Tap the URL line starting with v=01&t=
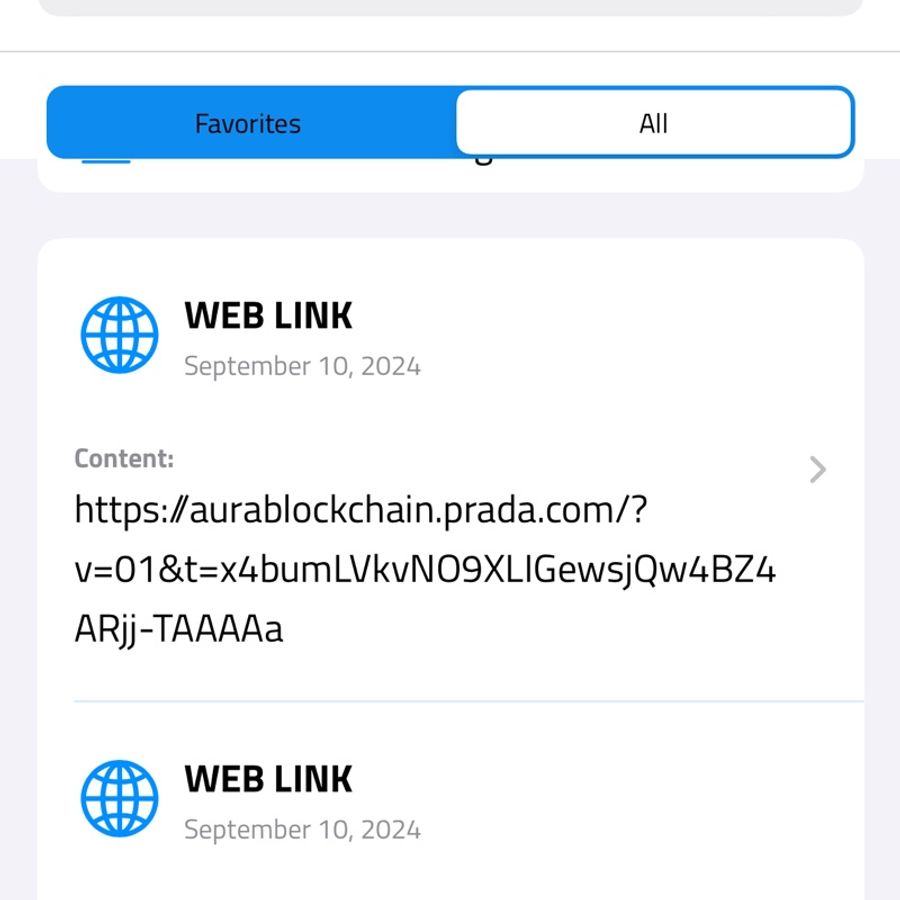The image size is (900, 900). click(425, 570)
